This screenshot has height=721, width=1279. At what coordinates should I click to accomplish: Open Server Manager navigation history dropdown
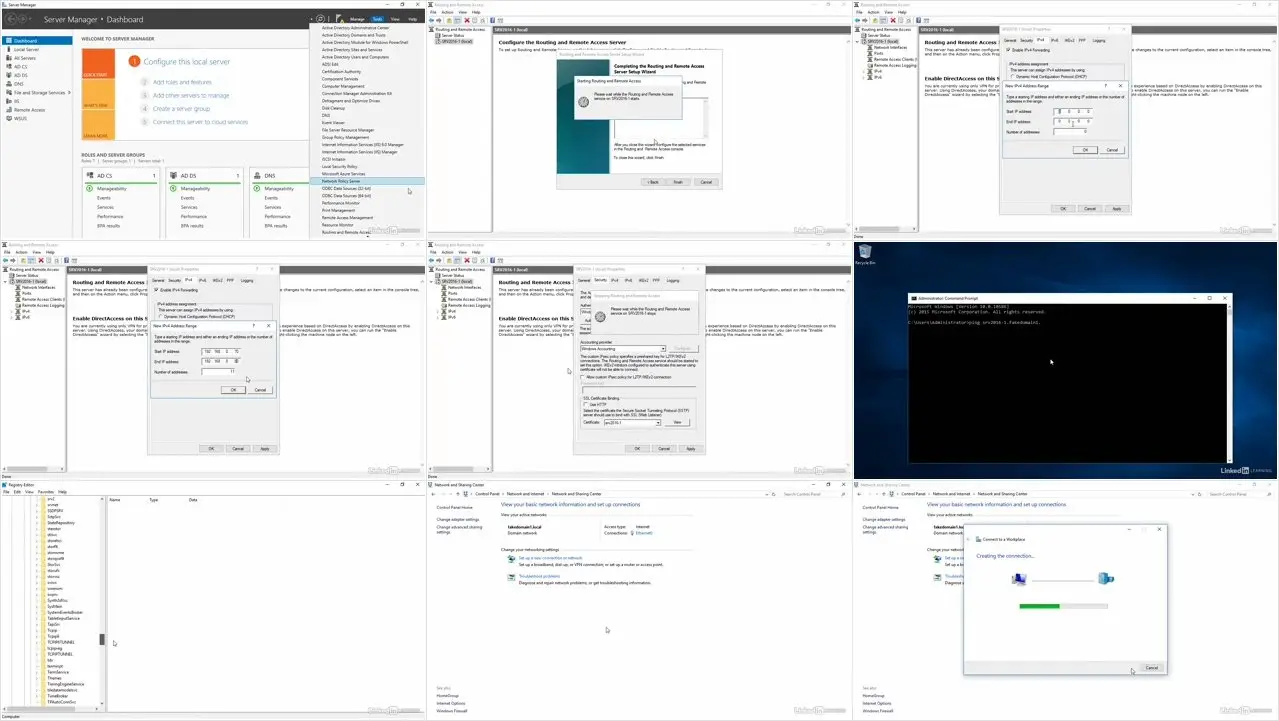pyautogui.click(x=30, y=19)
